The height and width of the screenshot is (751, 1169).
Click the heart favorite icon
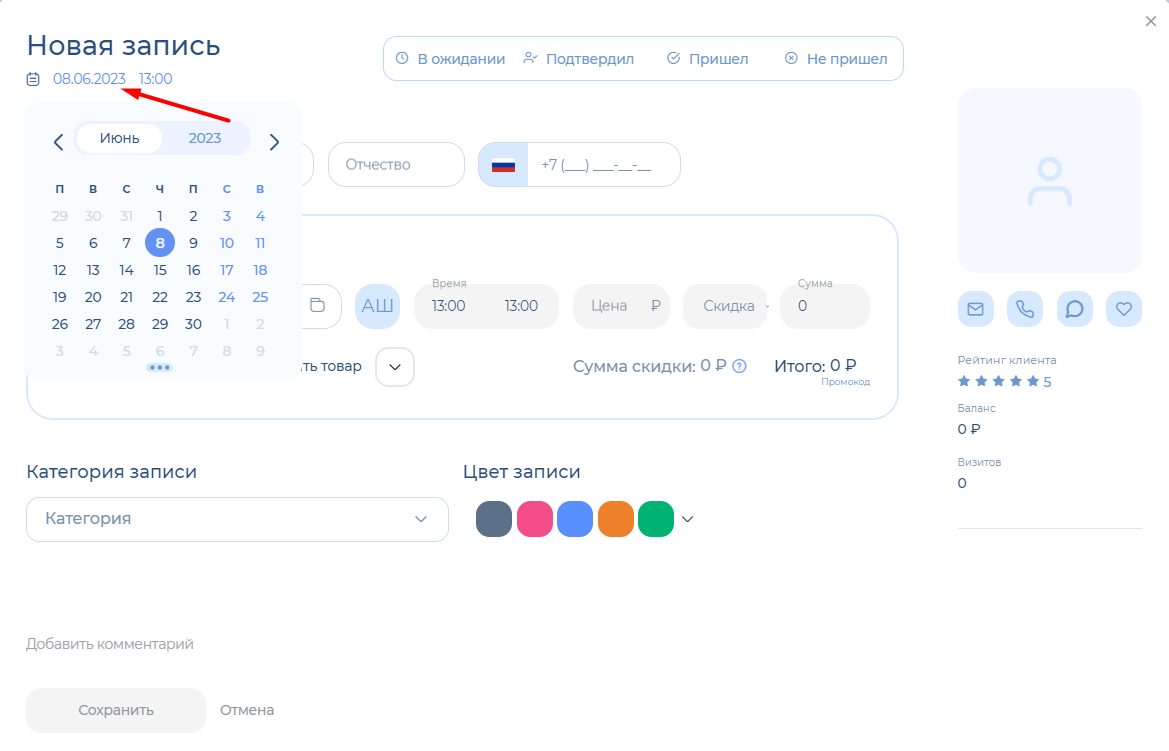1124,309
